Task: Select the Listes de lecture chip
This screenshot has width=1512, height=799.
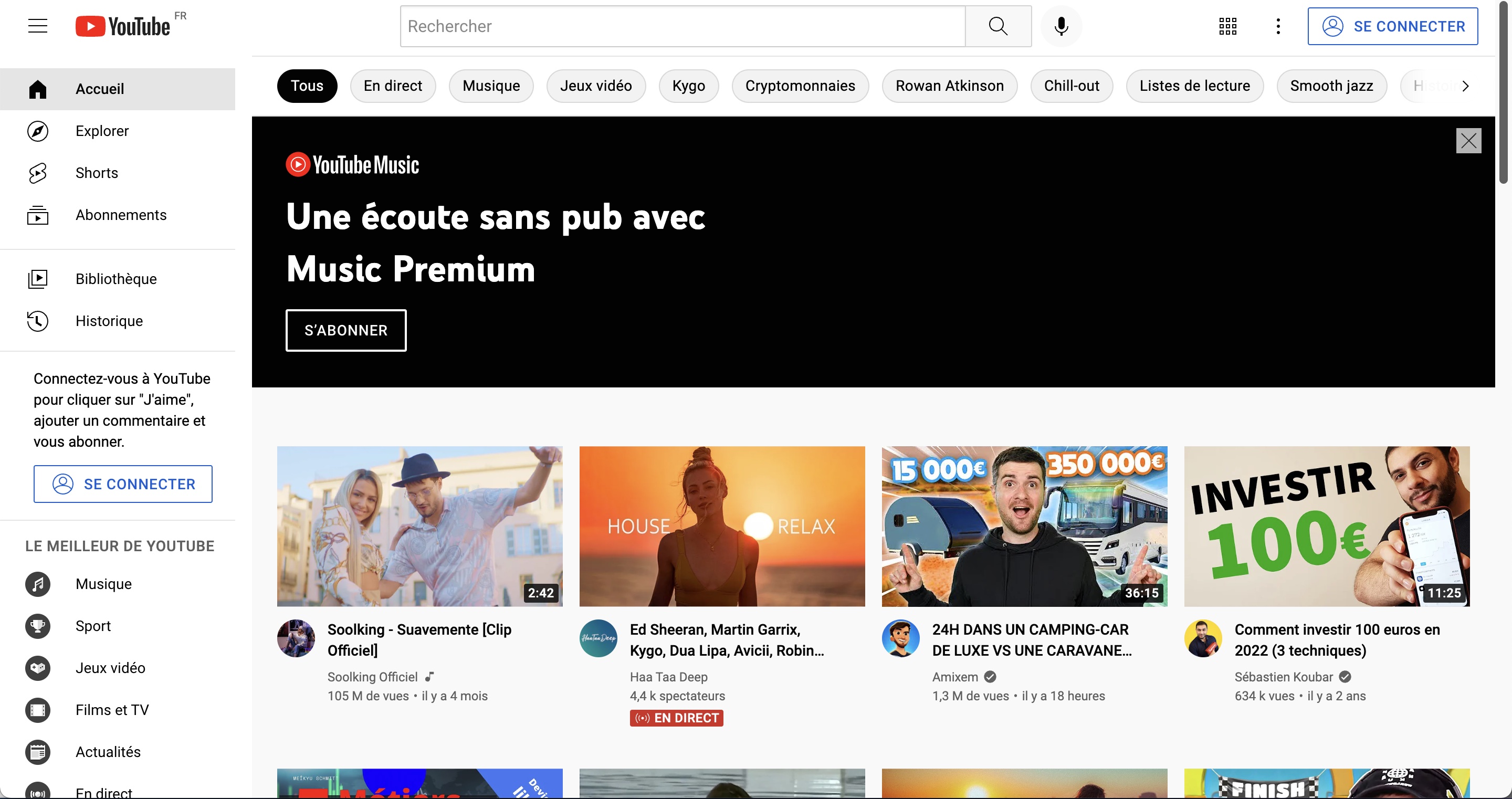Action: coord(1194,86)
